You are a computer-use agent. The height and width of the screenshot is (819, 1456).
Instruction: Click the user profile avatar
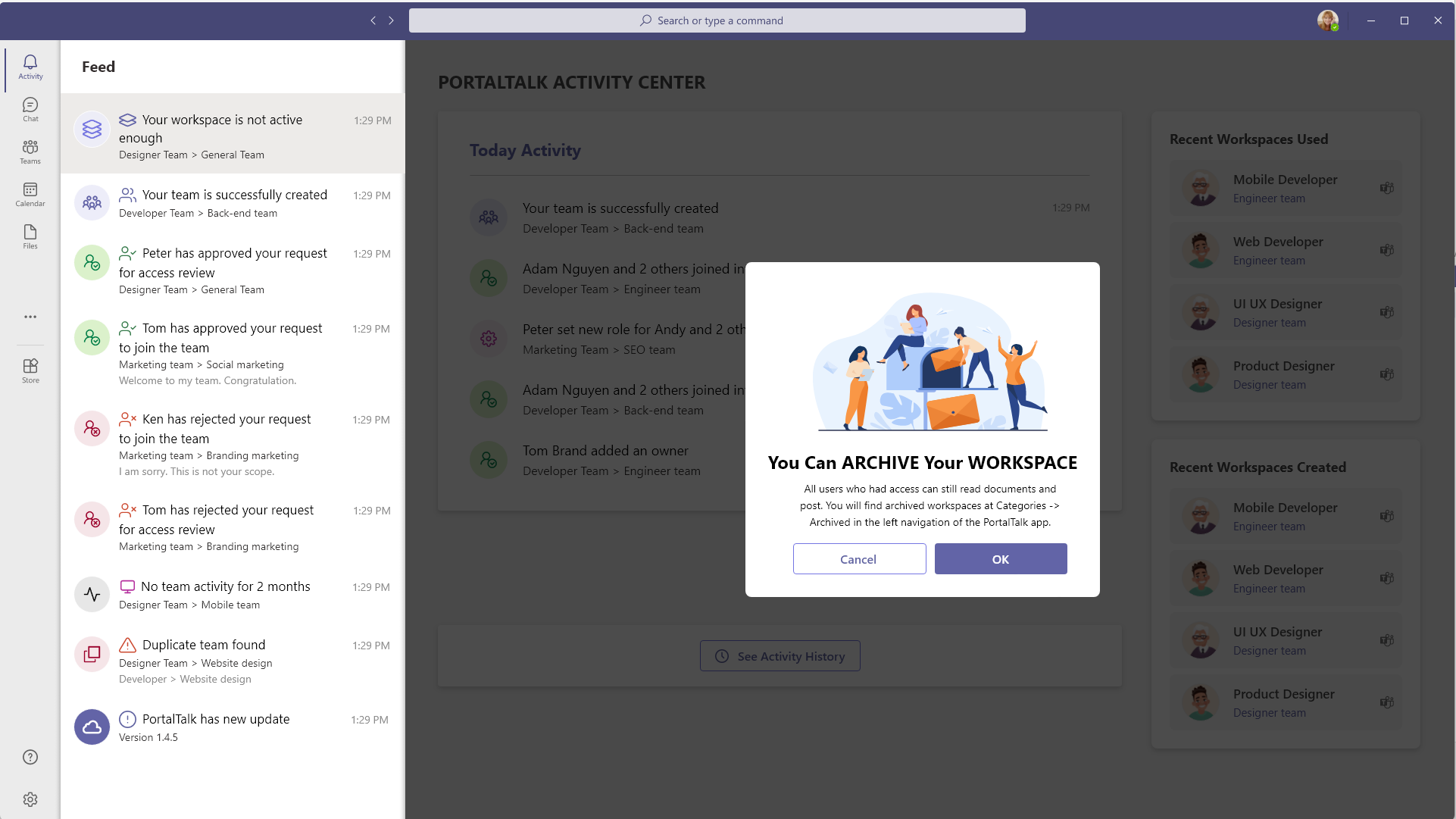1328,20
